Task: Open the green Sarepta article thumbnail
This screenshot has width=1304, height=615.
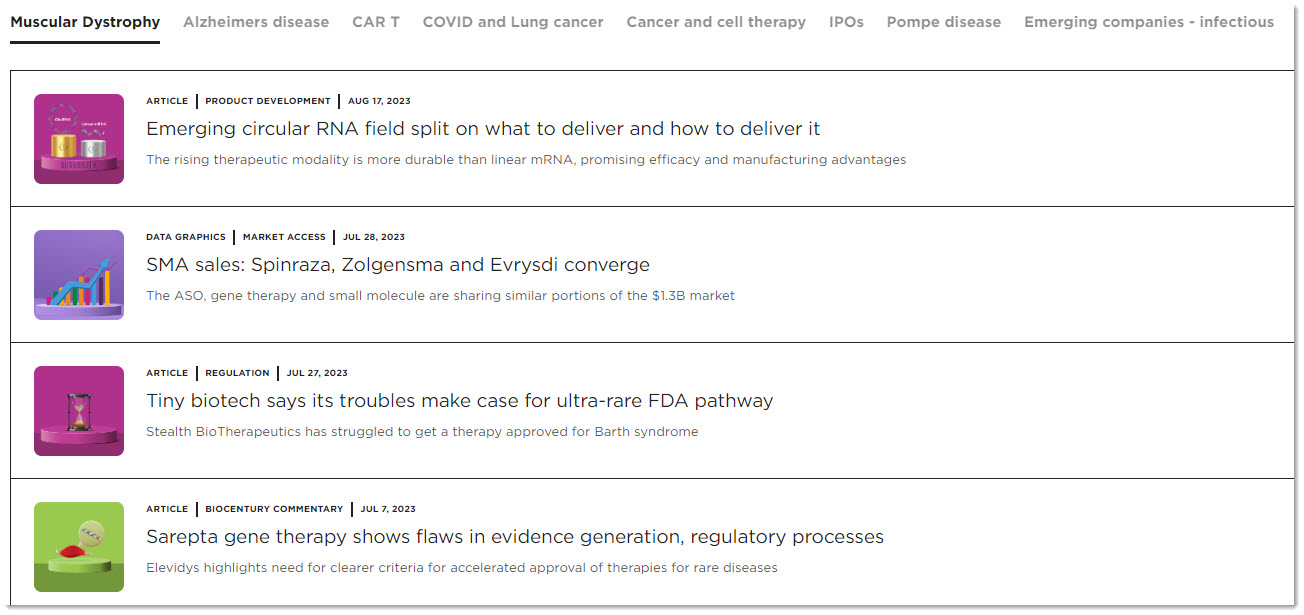Action: (79, 547)
